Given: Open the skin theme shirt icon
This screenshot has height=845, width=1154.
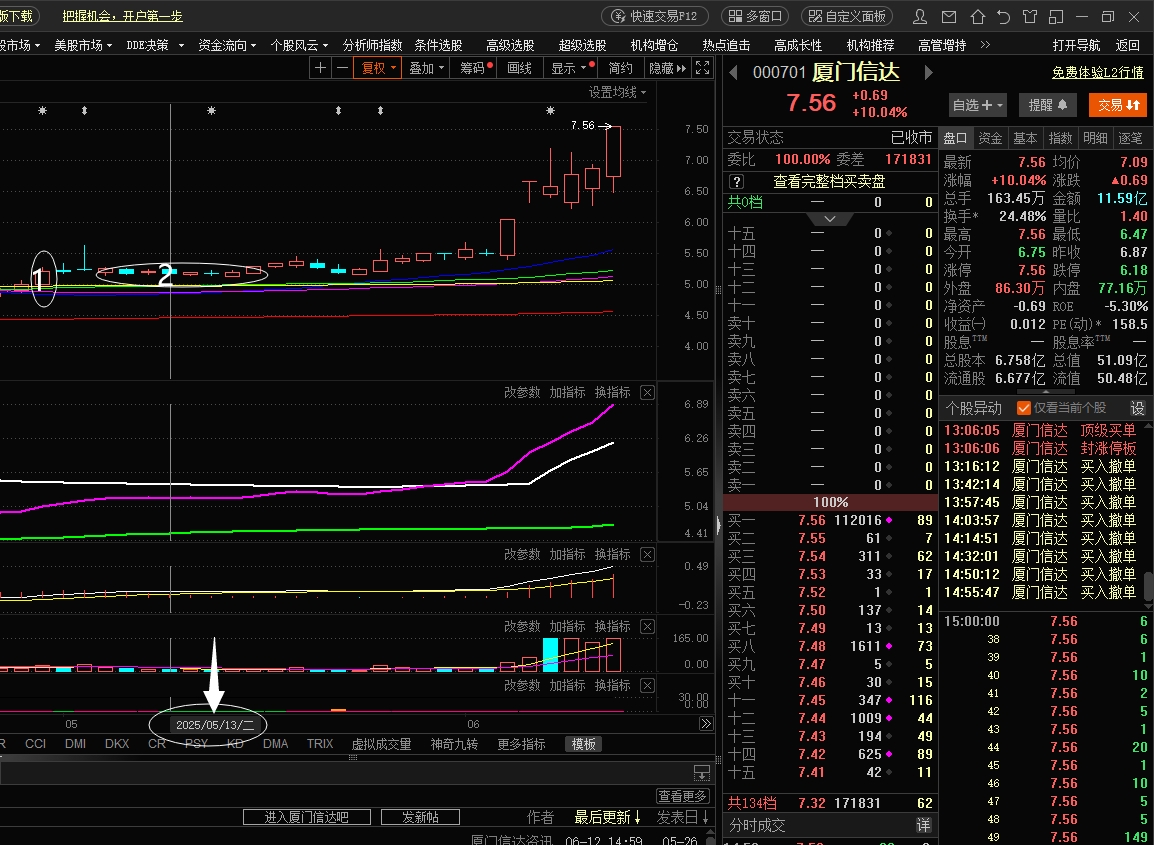Looking at the screenshot, I should [1030, 16].
